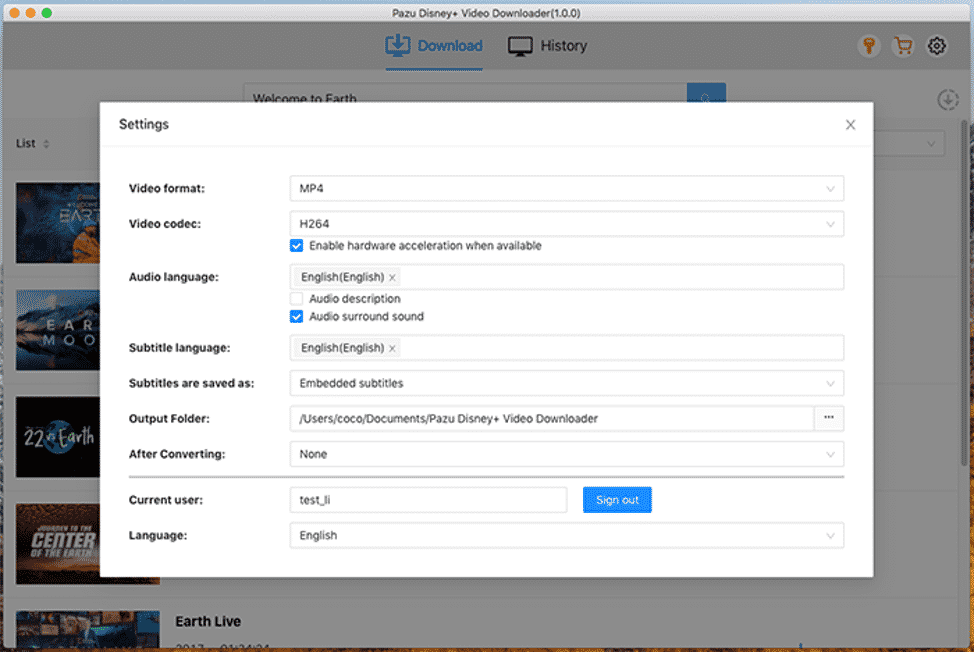
Task: Click the download progress icon on the right
Action: (x=947, y=100)
